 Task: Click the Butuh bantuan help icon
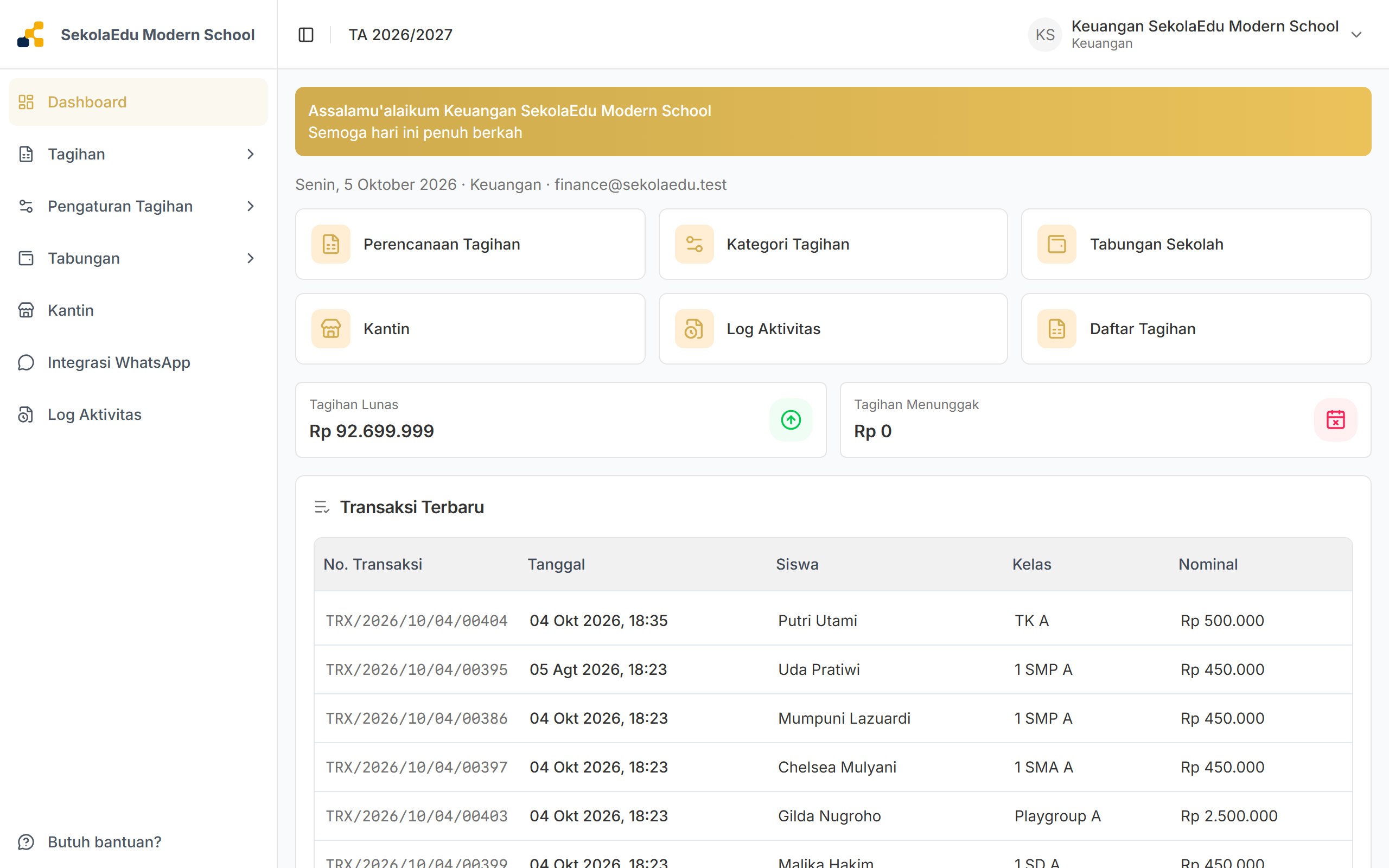(26, 842)
